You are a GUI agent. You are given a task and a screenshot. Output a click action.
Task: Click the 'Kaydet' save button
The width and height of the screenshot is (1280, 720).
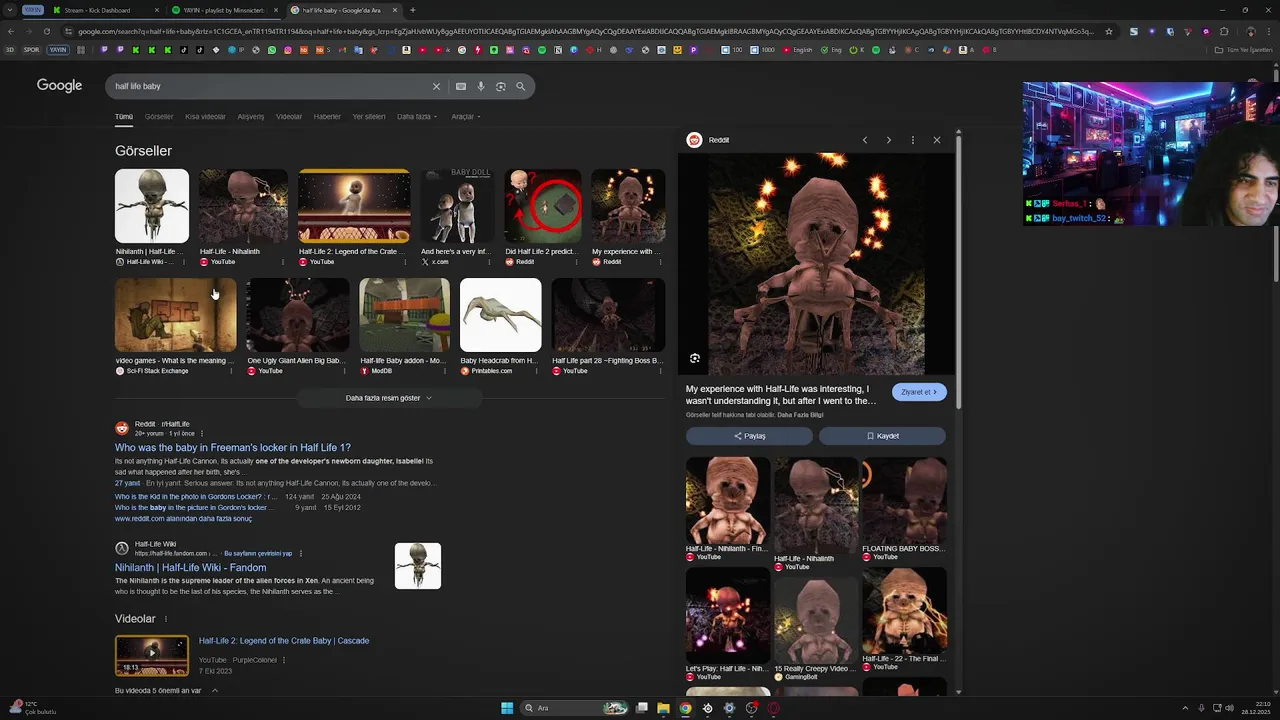pos(882,436)
